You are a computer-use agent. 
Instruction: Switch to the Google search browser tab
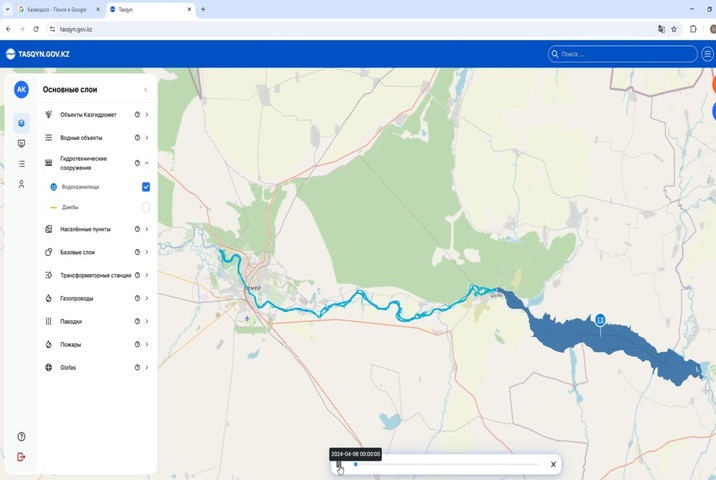55,9
